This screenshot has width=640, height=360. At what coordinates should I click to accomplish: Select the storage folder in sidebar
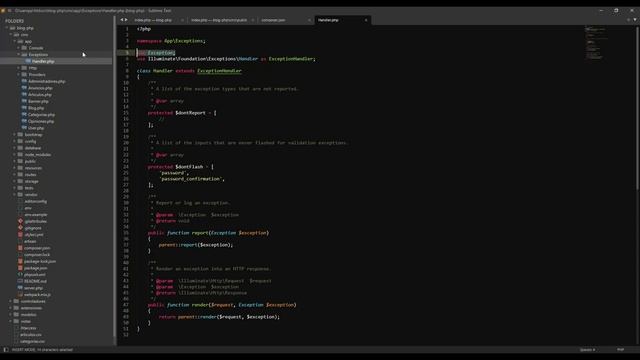(x=31, y=181)
